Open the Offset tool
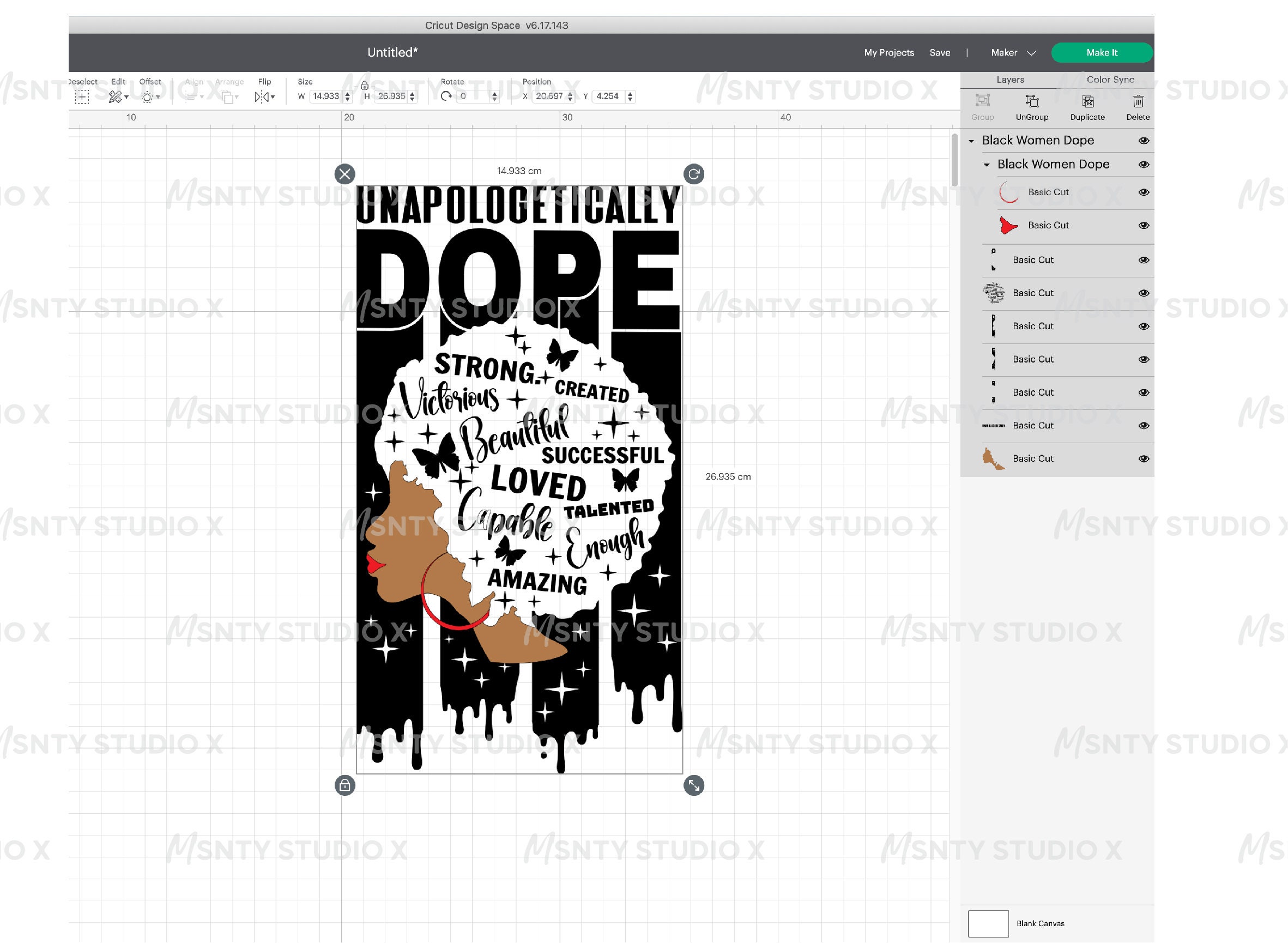The image size is (1288, 943). click(x=149, y=96)
